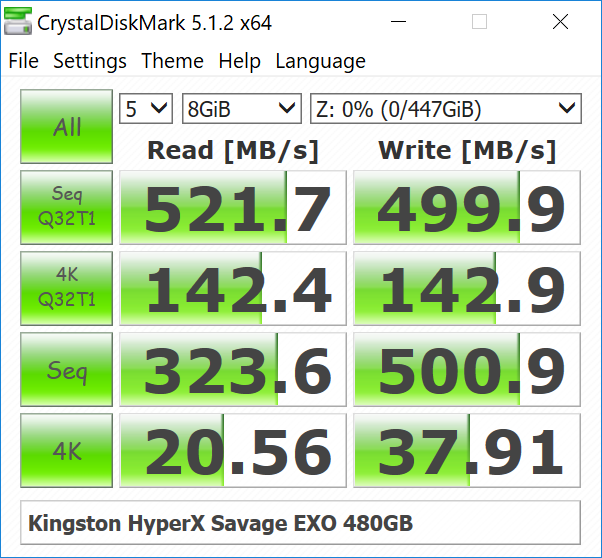
Task: Open the Language menu
Action: pyautogui.click(x=321, y=61)
